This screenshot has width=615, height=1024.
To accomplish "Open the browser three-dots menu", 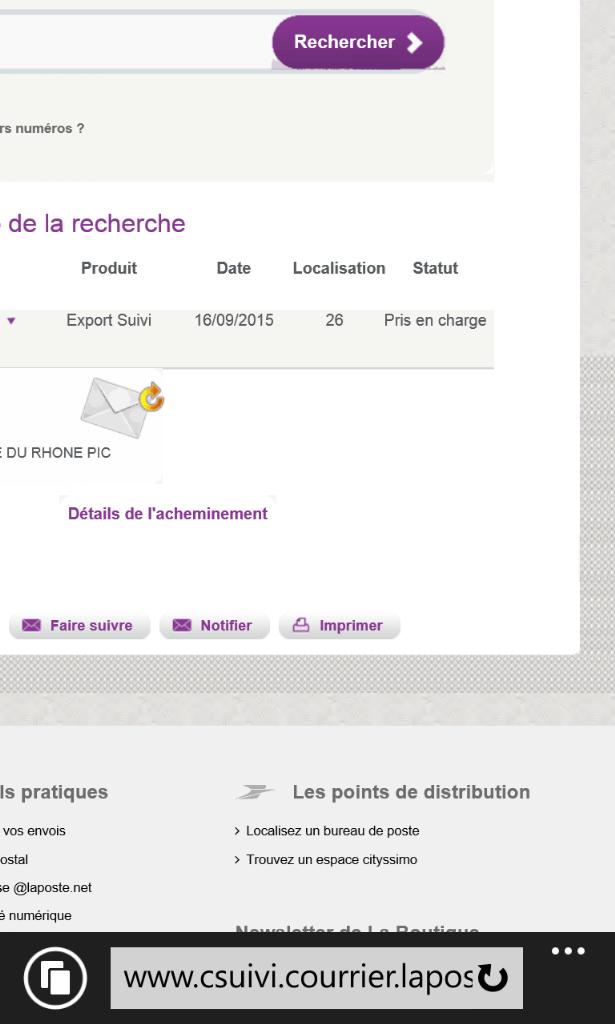I will [x=568, y=951].
